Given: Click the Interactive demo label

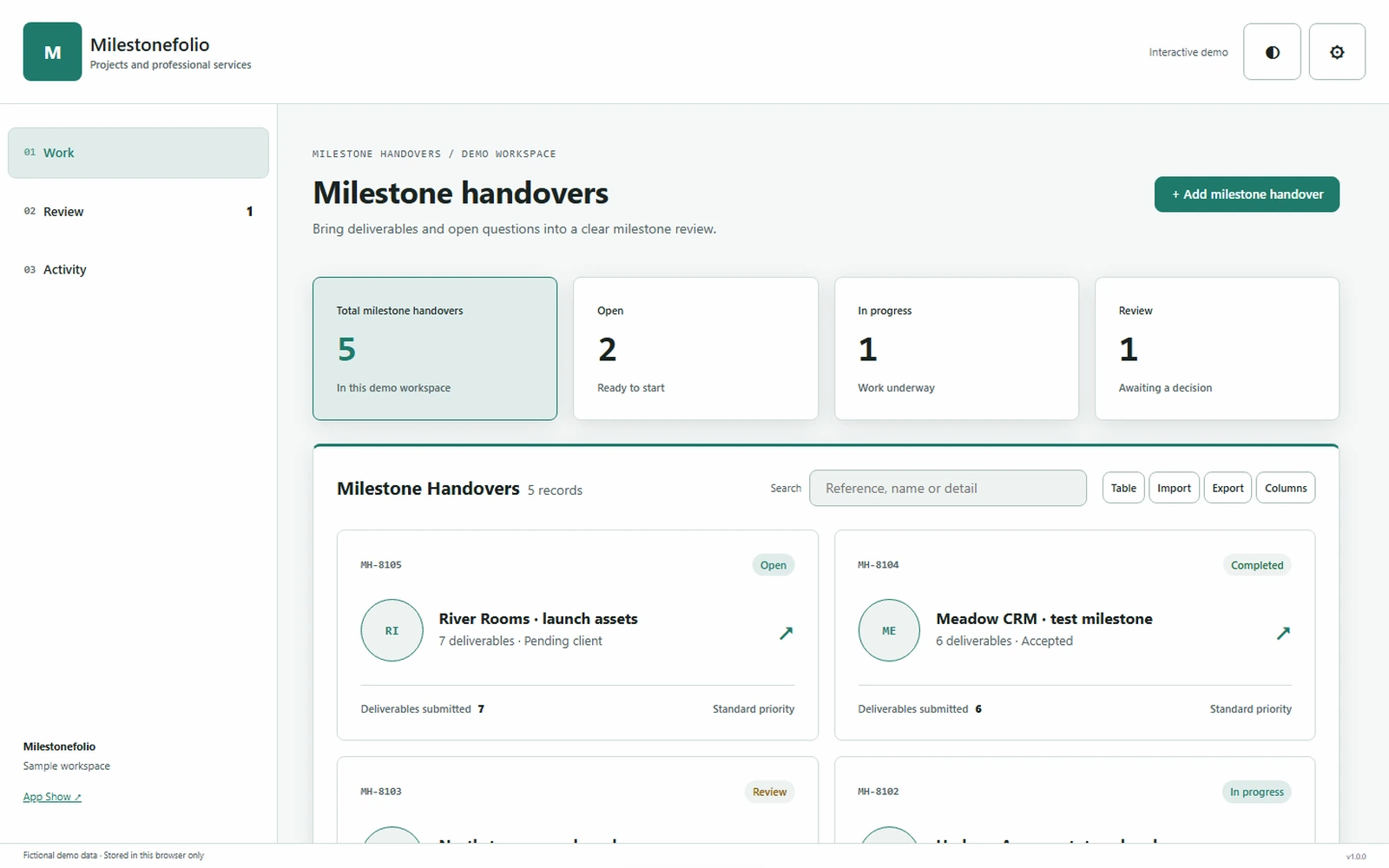Looking at the screenshot, I should (1188, 52).
